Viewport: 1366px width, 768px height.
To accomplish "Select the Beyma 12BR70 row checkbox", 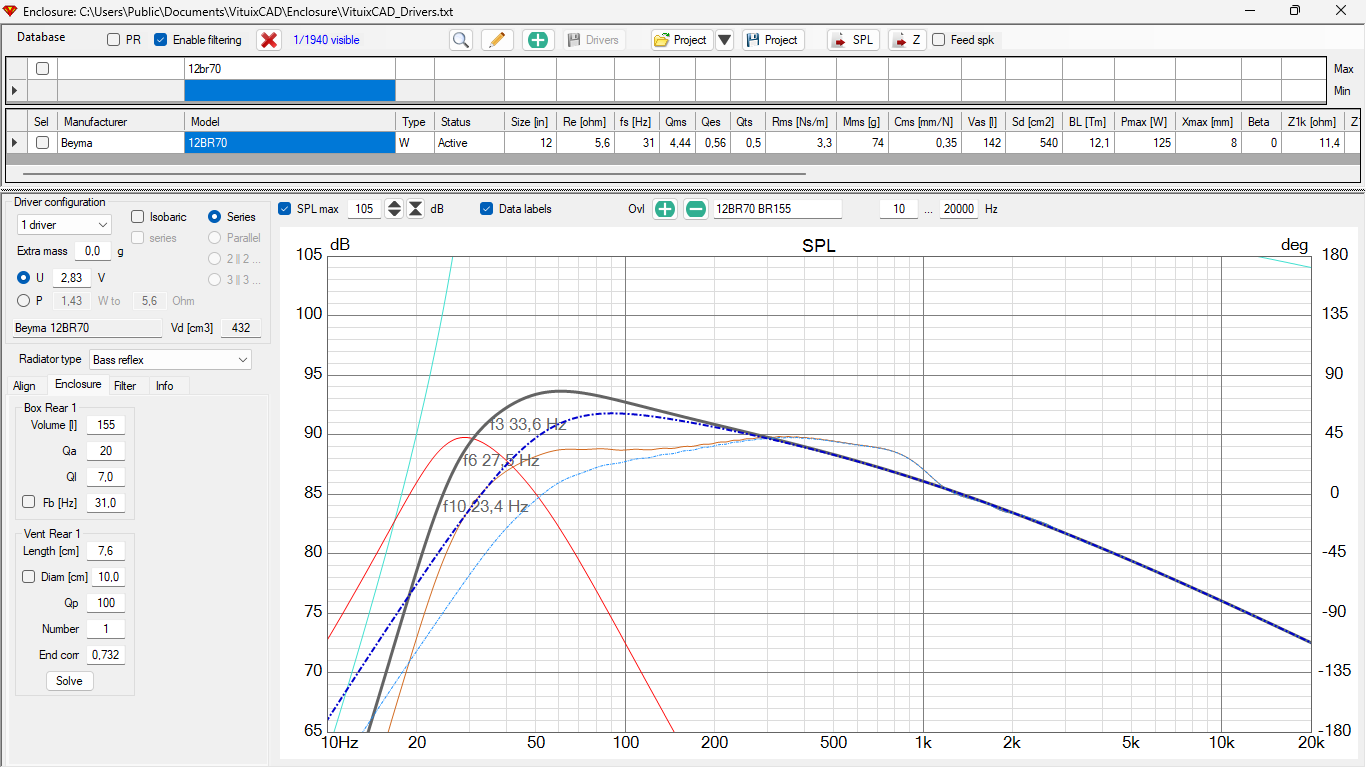I will pos(42,143).
